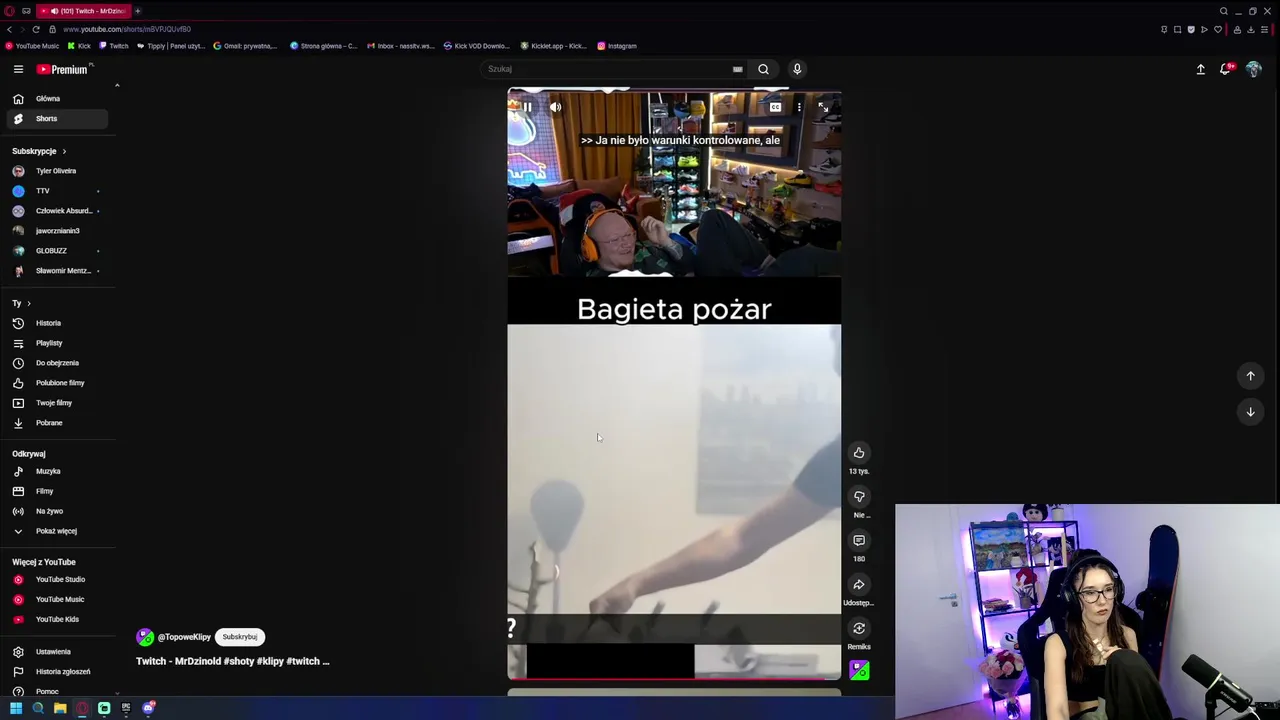This screenshot has height=720, width=1280.
Task: Go to next Short with down arrow
Action: [x=1250, y=412]
